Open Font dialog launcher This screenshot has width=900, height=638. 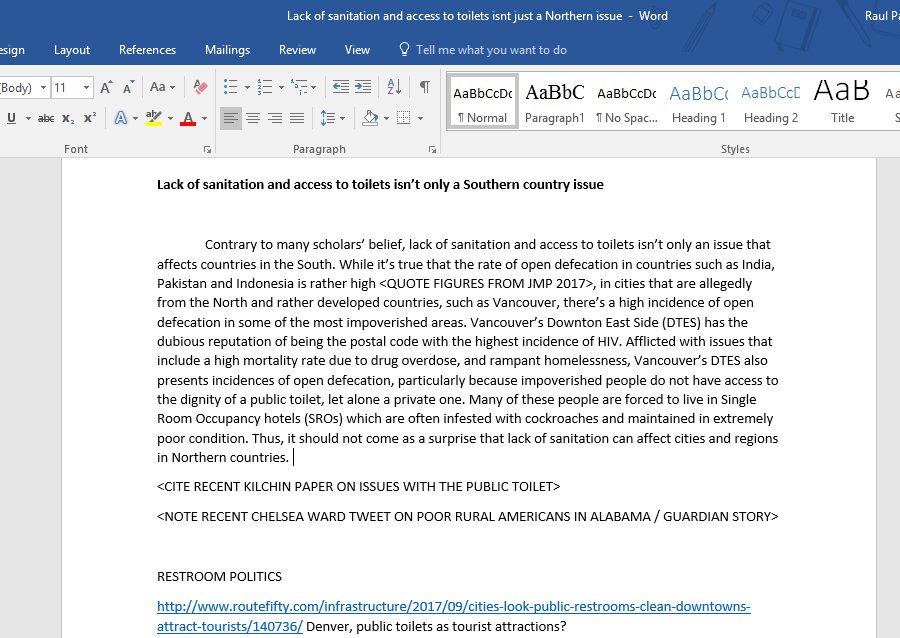207,150
